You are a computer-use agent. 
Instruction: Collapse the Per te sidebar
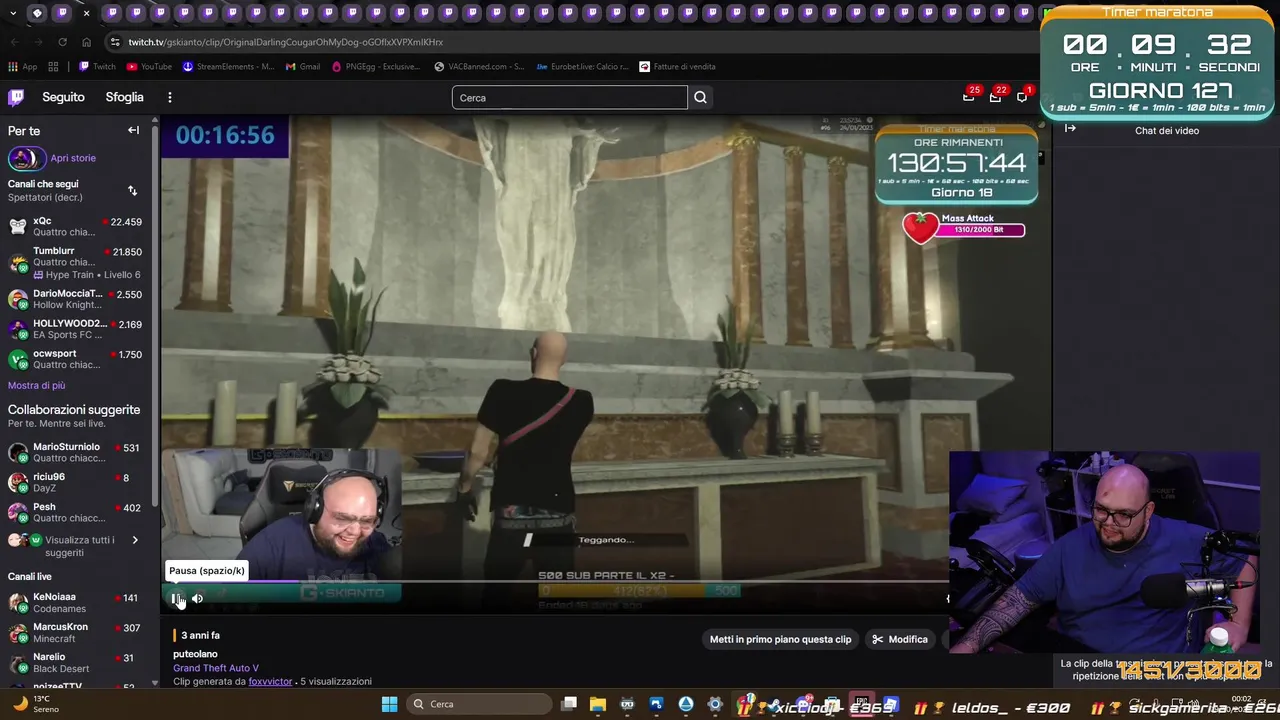pyautogui.click(x=133, y=130)
